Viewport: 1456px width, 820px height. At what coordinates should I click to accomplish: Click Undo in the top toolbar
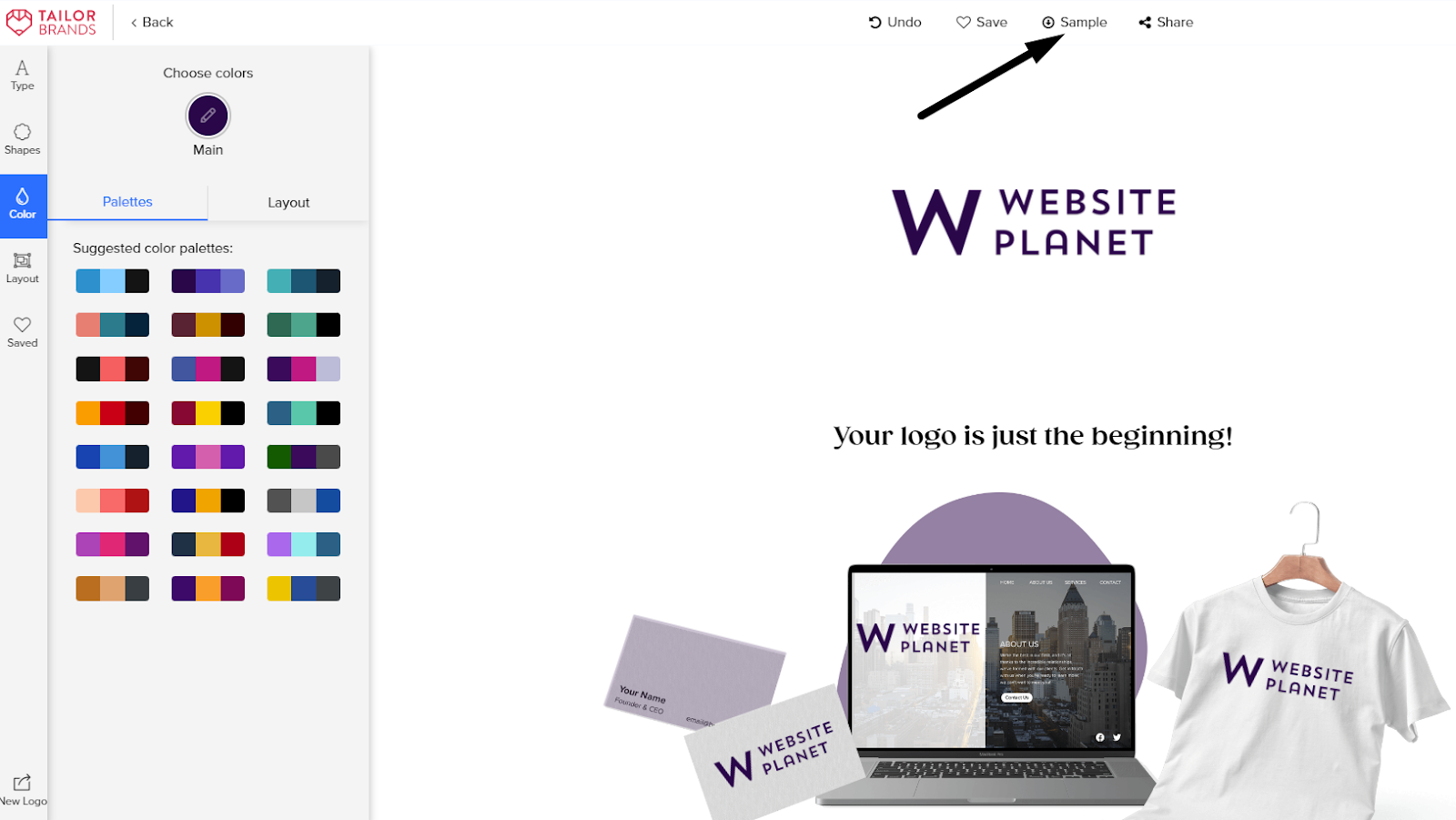895,22
